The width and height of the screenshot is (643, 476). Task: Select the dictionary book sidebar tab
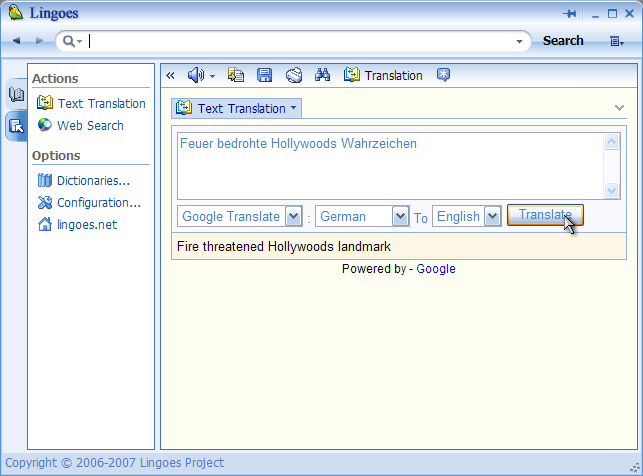pyautogui.click(x=16, y=94)
